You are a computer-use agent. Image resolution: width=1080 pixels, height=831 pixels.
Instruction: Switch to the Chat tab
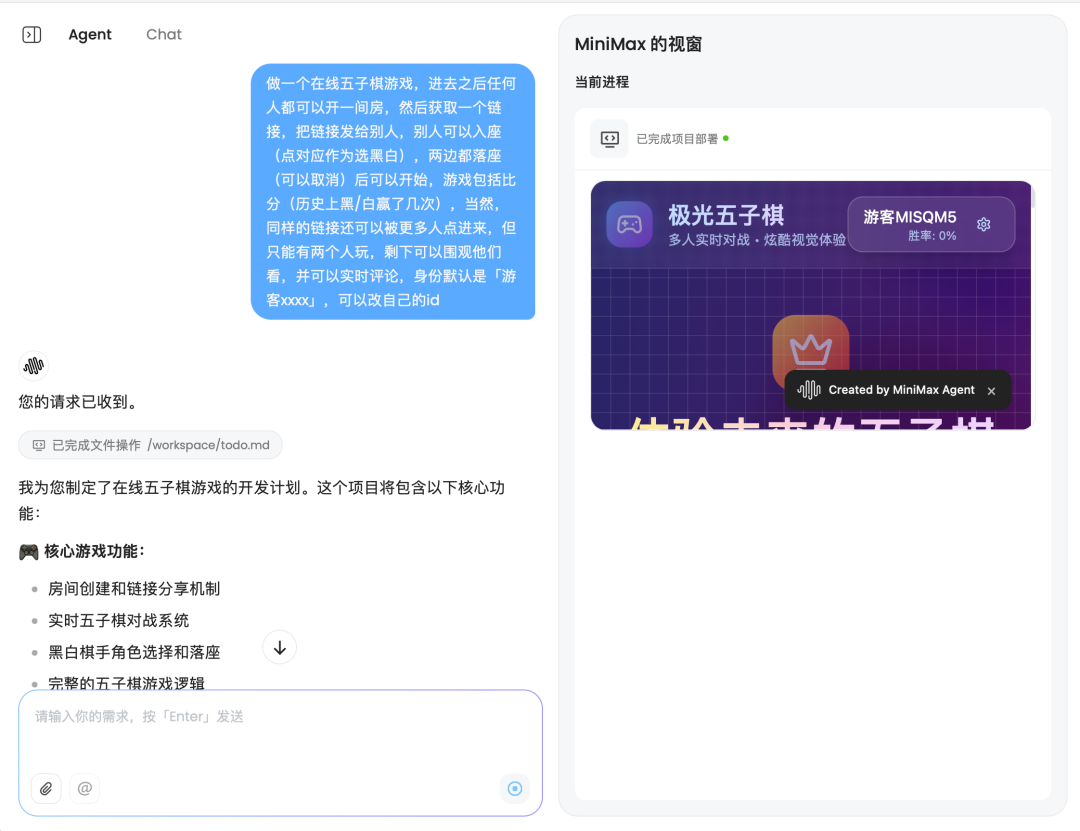point(164,34)
